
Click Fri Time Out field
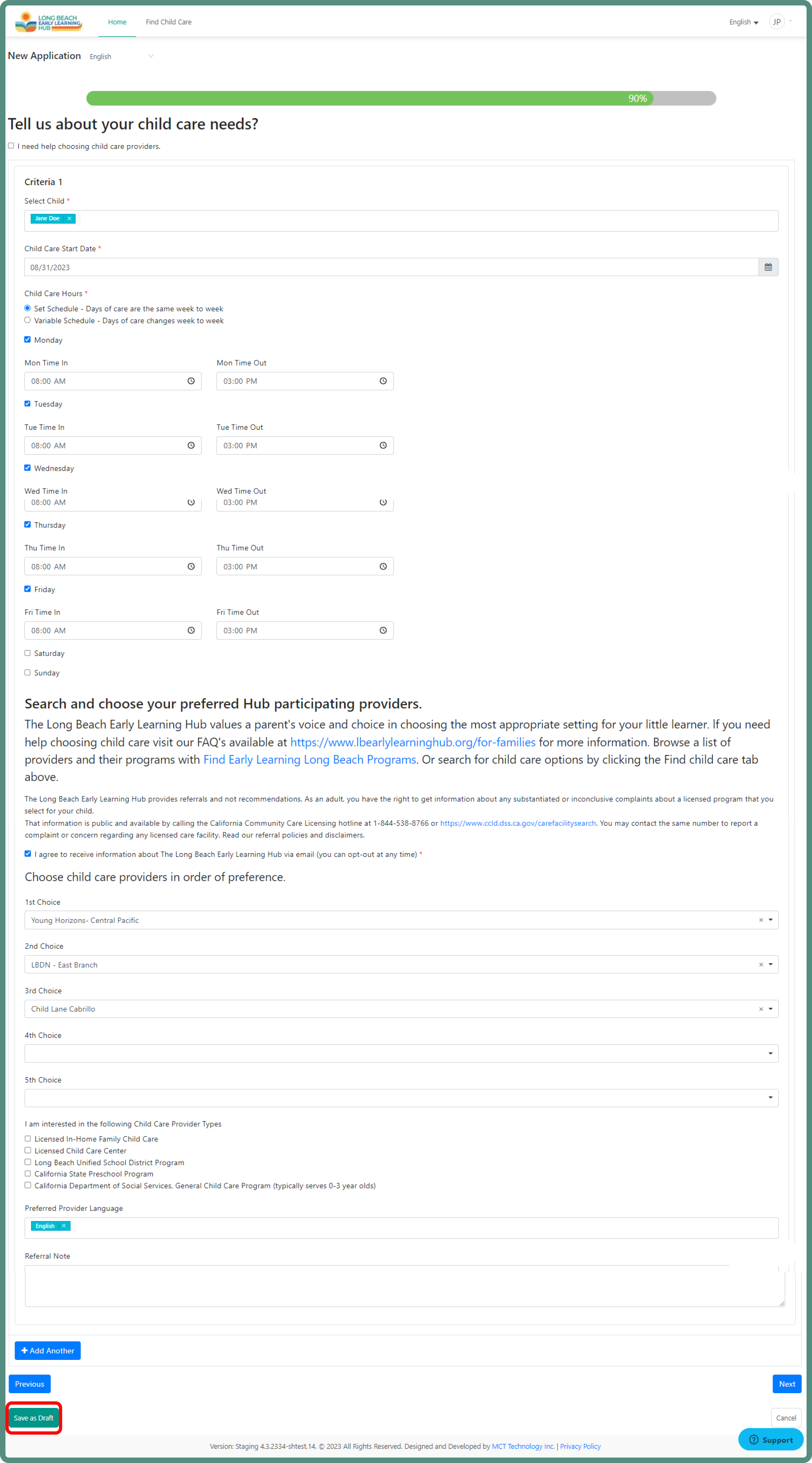pos(305,630)
